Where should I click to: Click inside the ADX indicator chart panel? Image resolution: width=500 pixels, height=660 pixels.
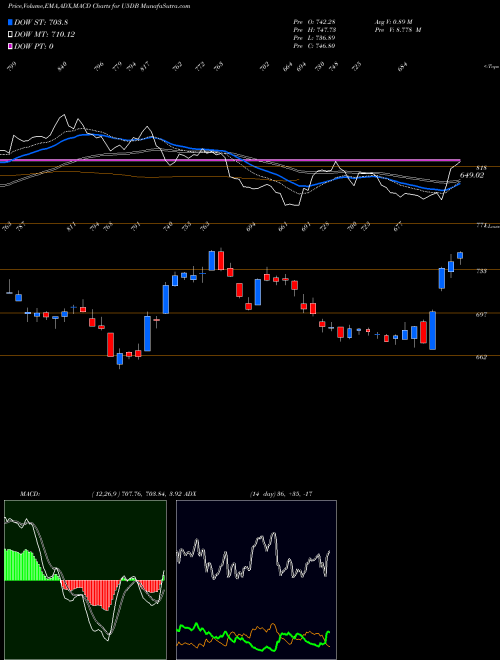tap(256, 580)
